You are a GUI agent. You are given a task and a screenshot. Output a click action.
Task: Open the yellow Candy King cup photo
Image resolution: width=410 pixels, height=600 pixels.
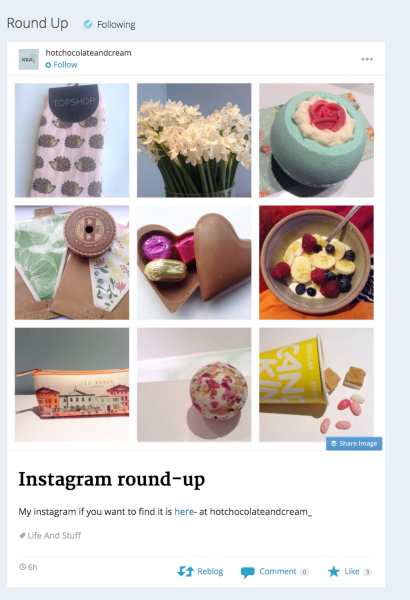316,385
